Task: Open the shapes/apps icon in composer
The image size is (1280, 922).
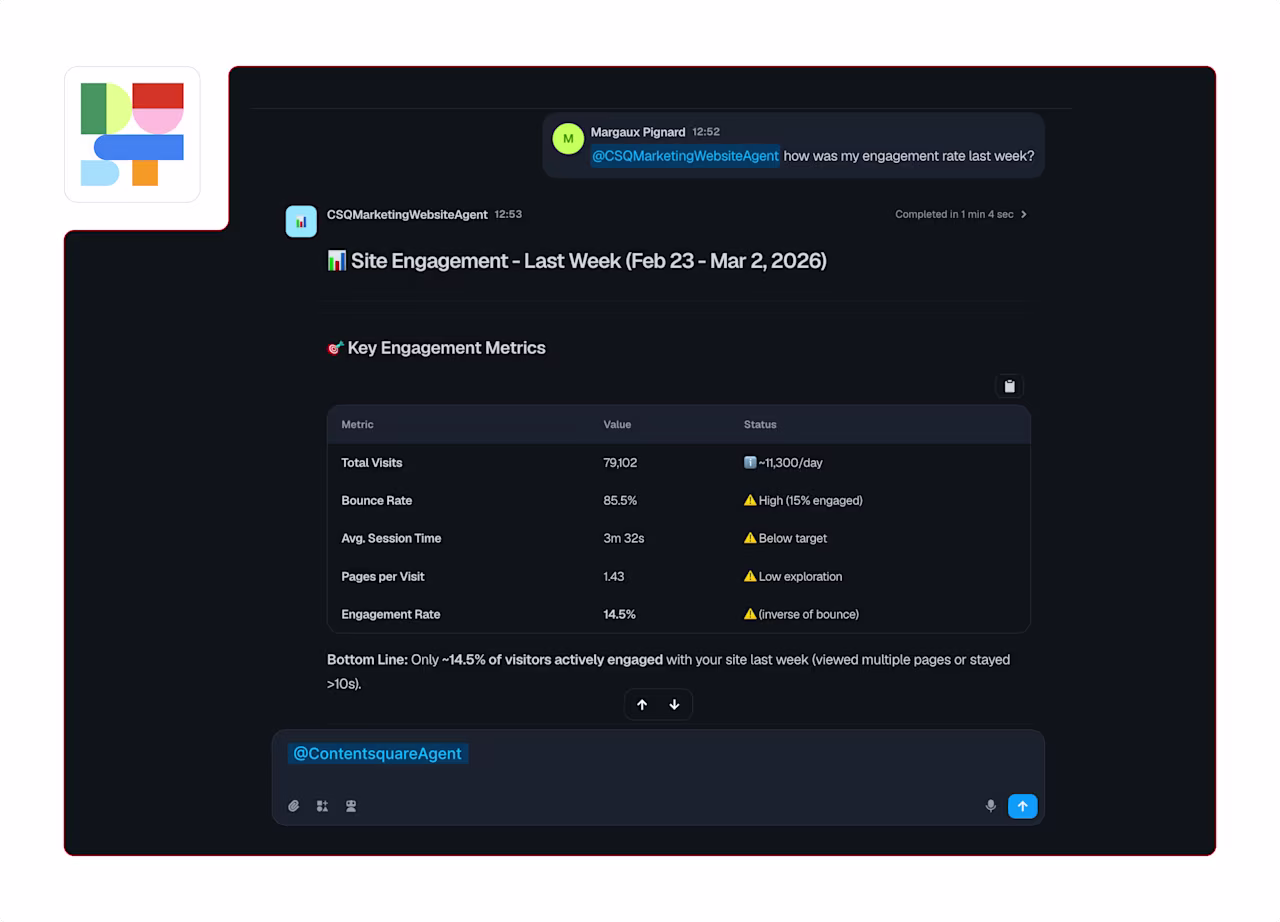Action: click(322, 806)
